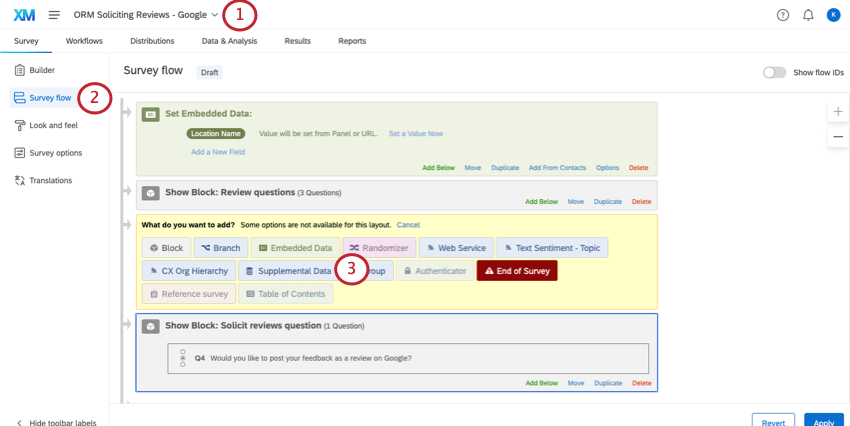
Task: View notifications bell icon
Action: (808, 15)
